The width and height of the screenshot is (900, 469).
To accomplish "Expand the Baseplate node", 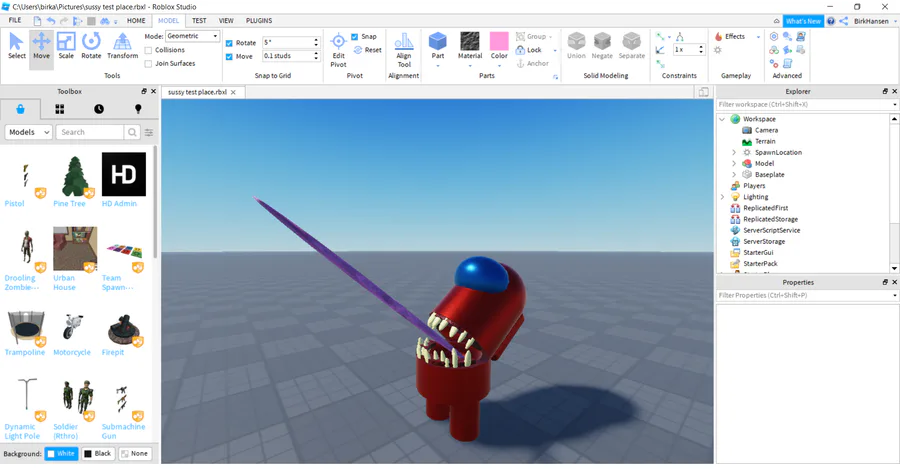I will point(734,175).
